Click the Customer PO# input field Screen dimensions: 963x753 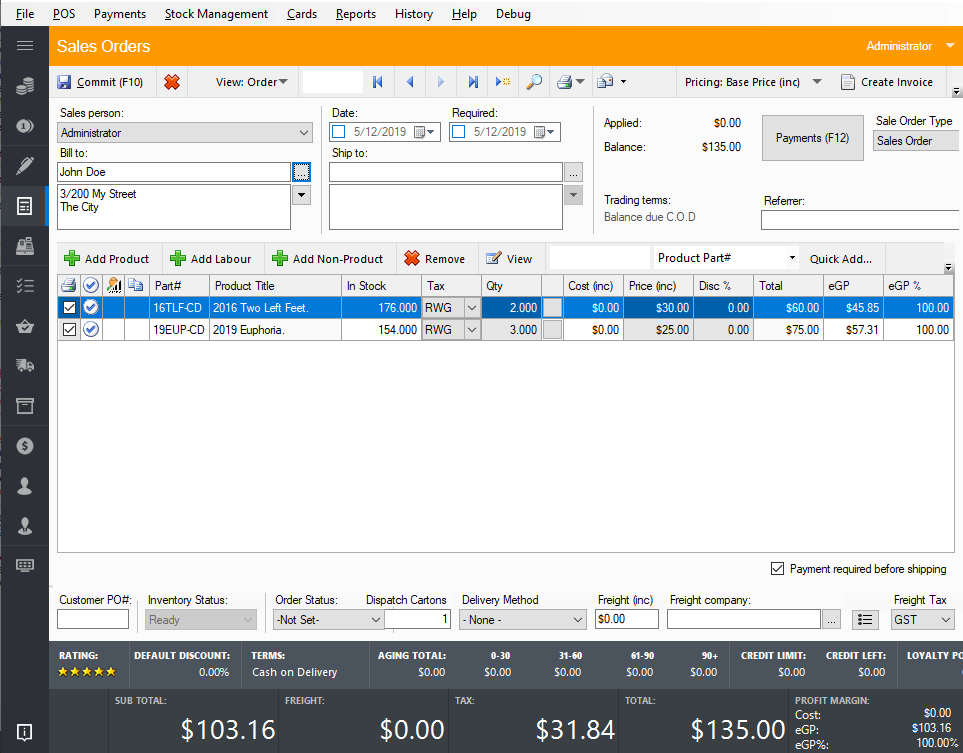click(x=93, y=619)
